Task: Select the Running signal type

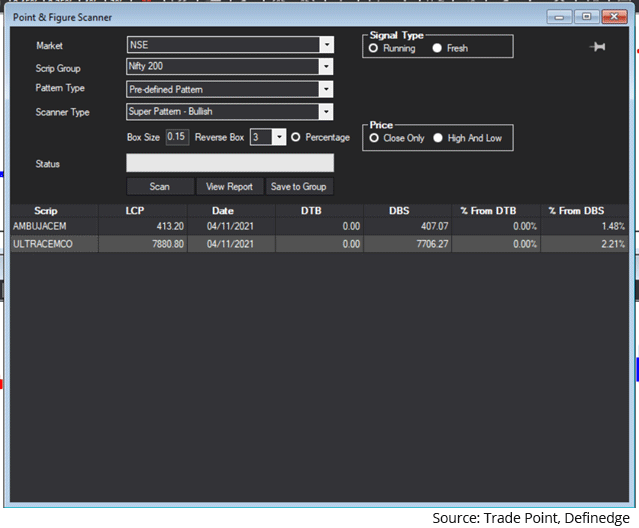Action: (373, 48)
